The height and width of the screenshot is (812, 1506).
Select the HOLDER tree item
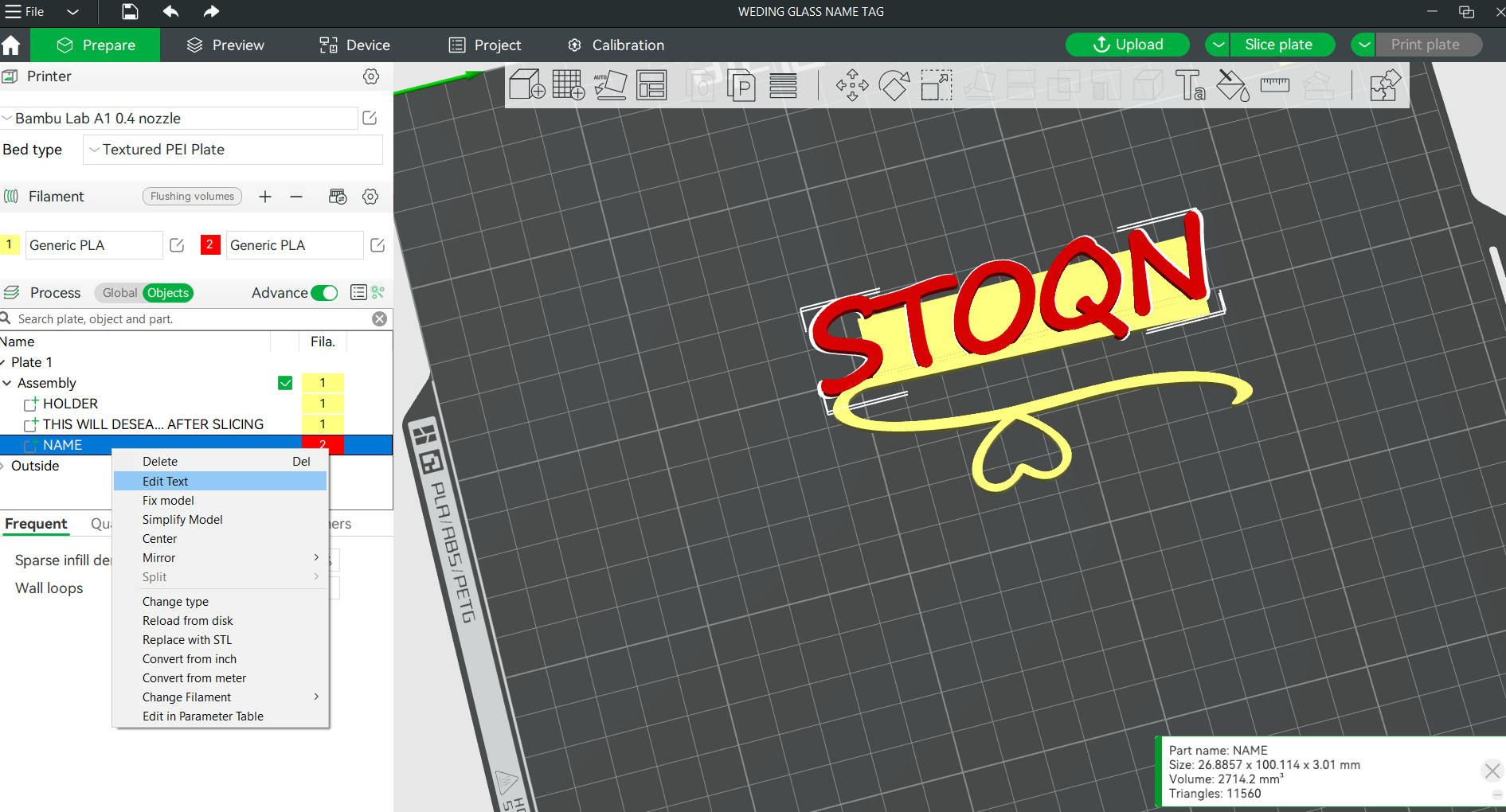(x=70, y=404)
